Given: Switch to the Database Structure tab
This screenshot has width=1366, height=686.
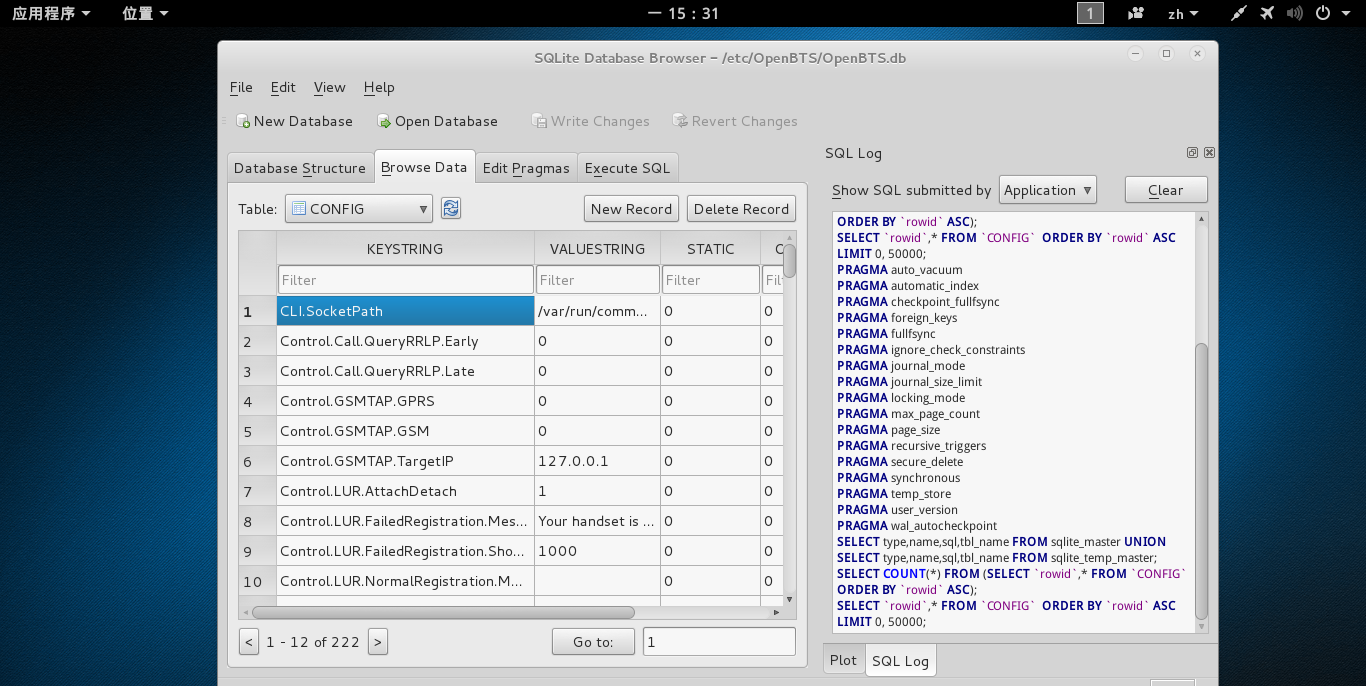Looking at the screenshot, I should coord(300,168).
